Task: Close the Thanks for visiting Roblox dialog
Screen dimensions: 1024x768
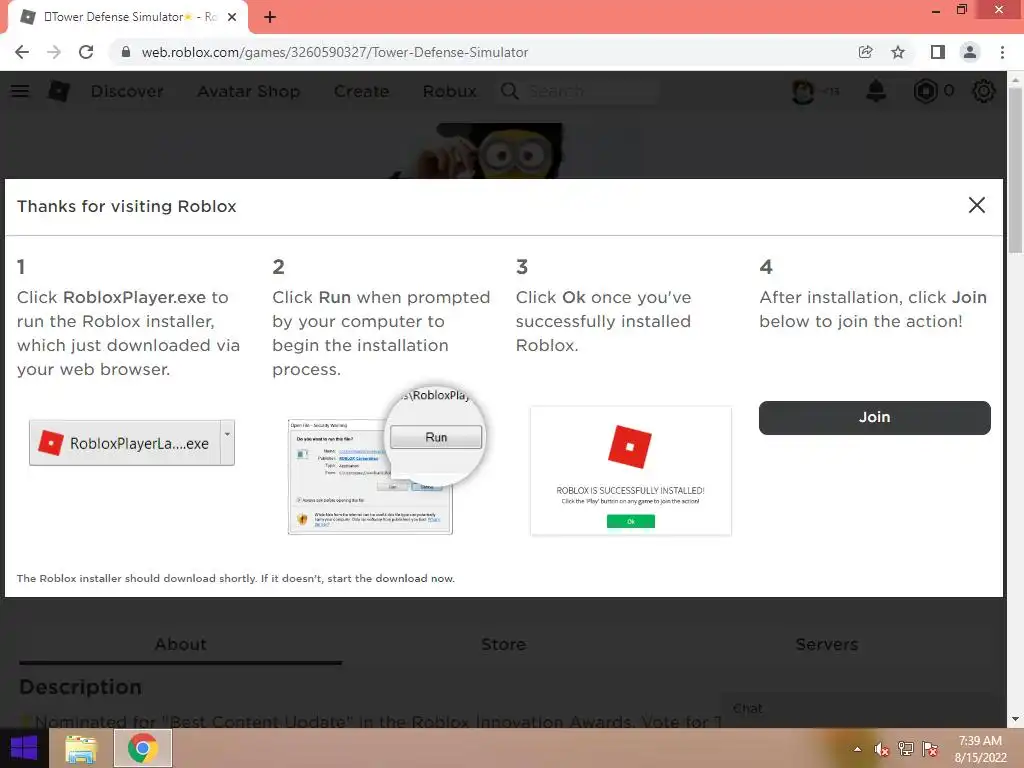Action: (976, 205)
